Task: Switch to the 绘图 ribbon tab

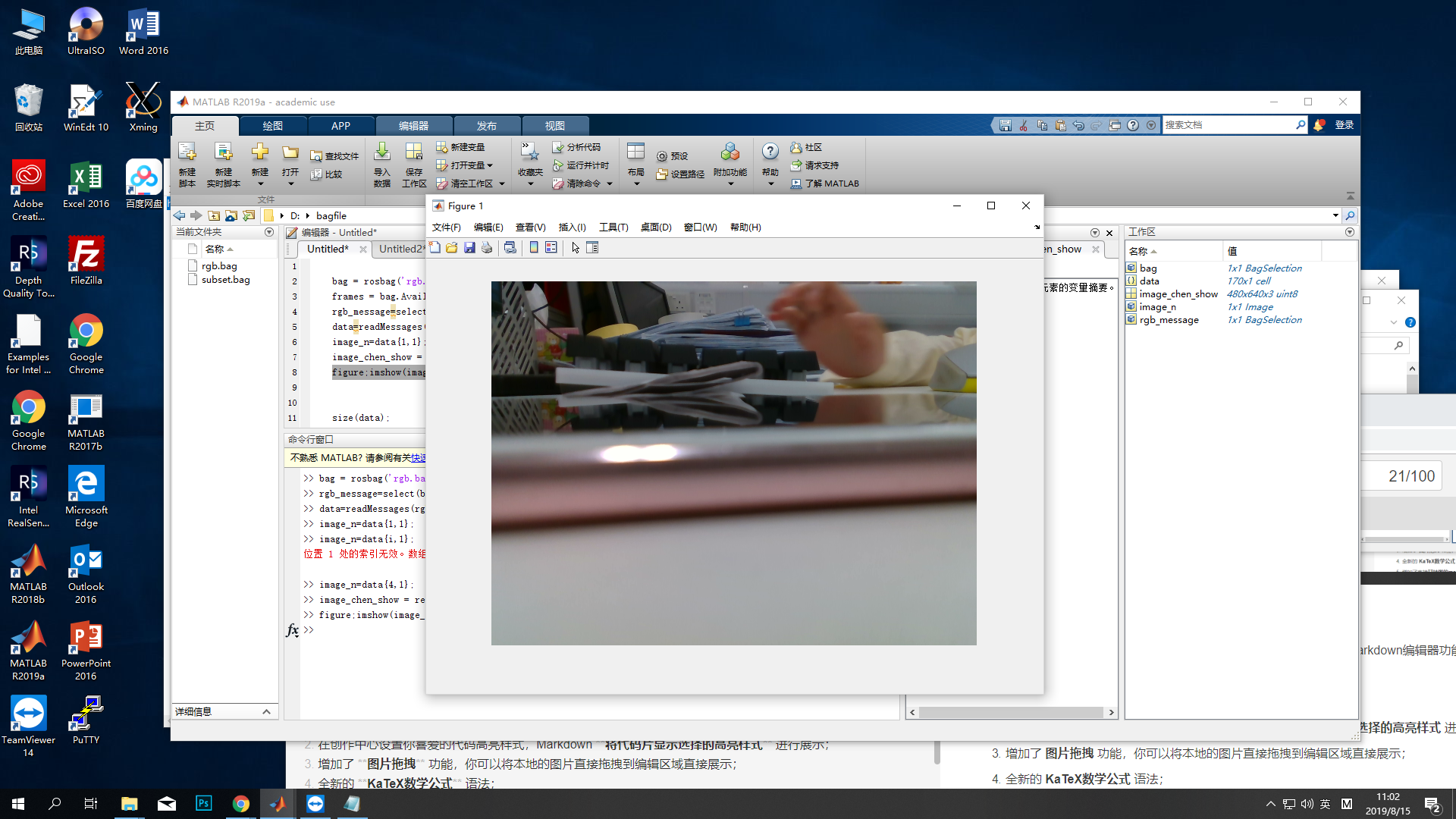Action: pos(272,126)
